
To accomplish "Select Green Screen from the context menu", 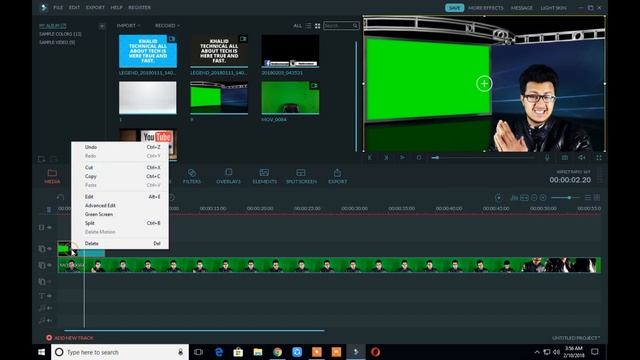I will pyautogui.click(x=120, y=214).
